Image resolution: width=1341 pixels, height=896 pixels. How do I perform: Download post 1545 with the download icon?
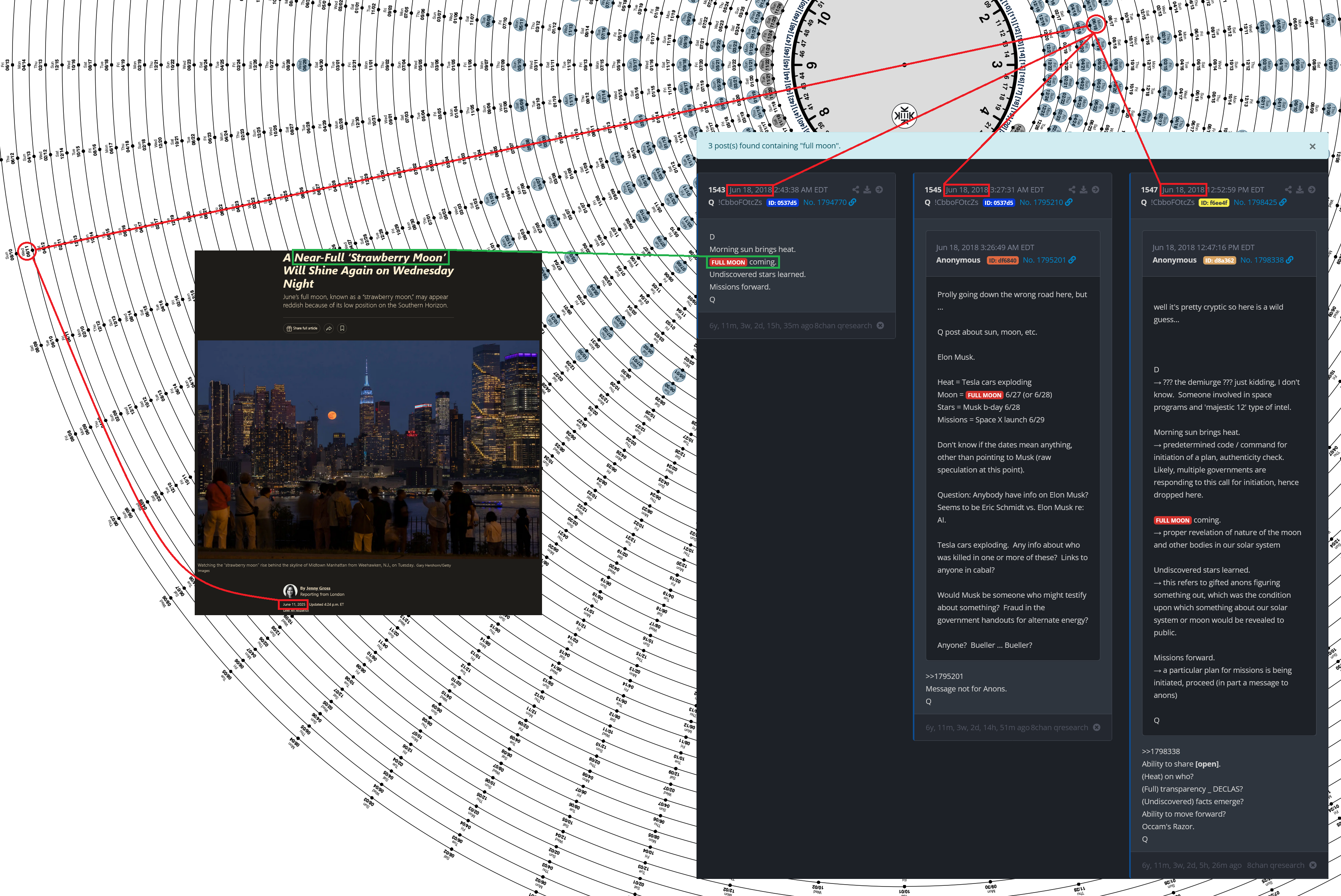[x=1084, y=190]
